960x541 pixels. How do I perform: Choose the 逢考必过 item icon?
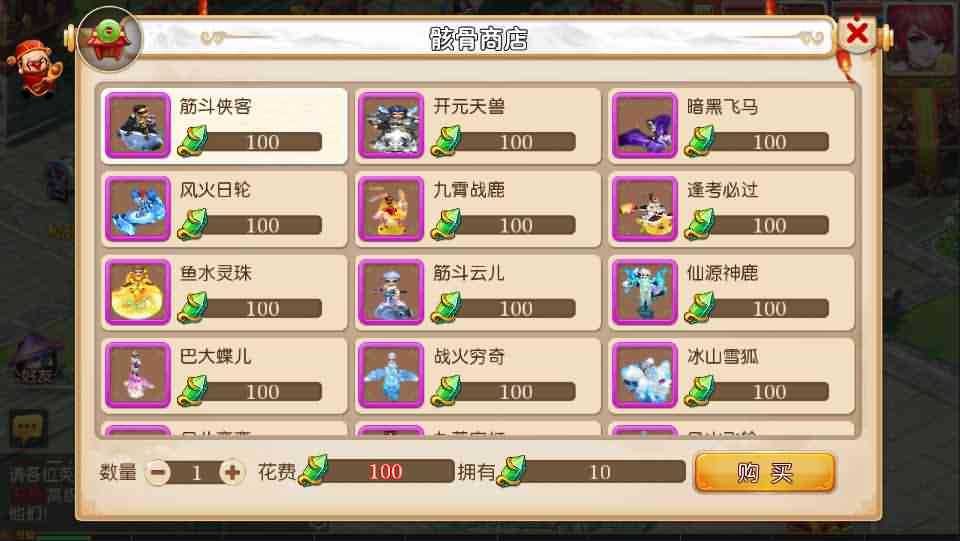pyautogui.click(x=644, y=209)
